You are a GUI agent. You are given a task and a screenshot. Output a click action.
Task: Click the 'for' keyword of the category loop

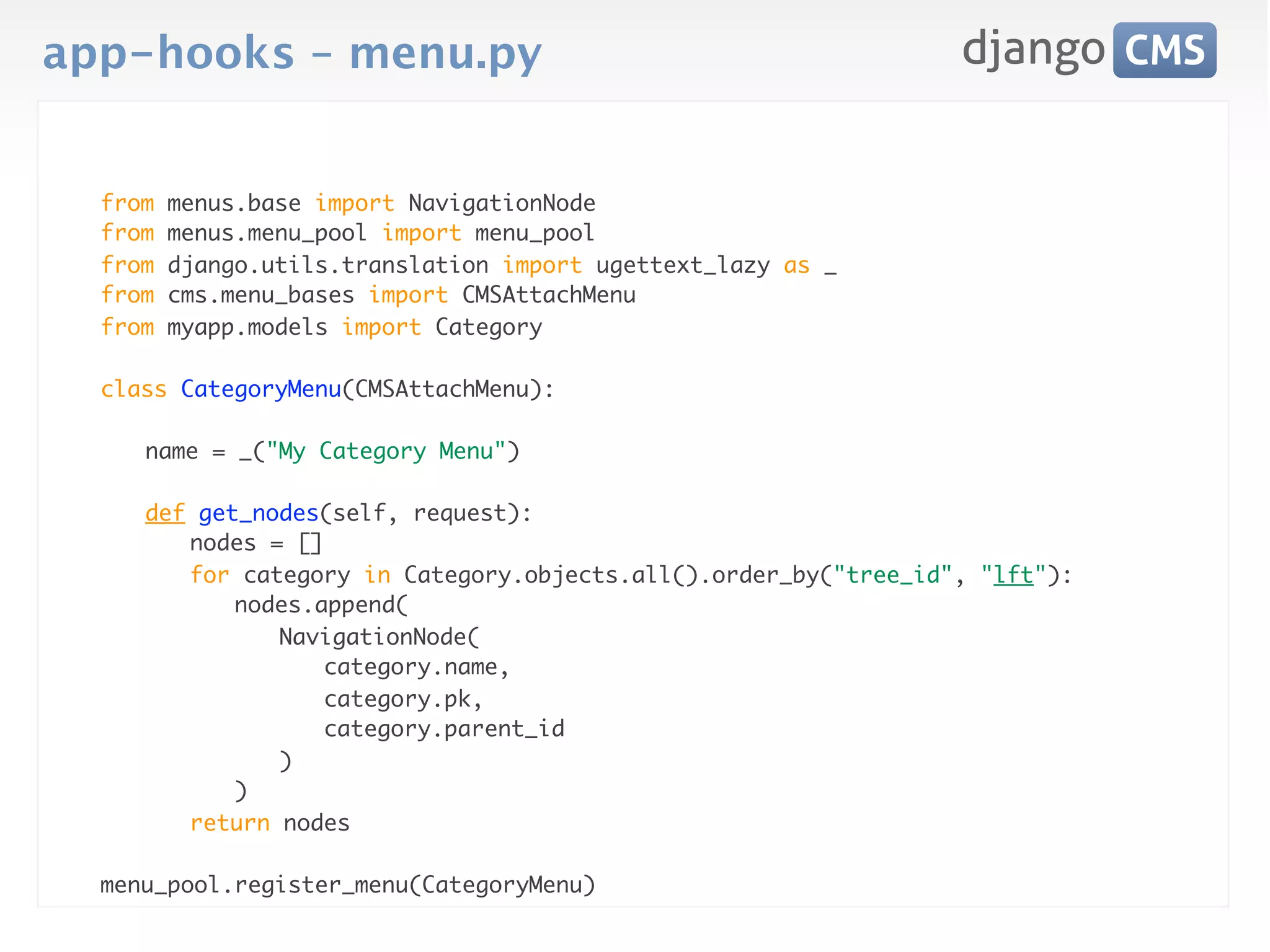[x=210, y=575]
